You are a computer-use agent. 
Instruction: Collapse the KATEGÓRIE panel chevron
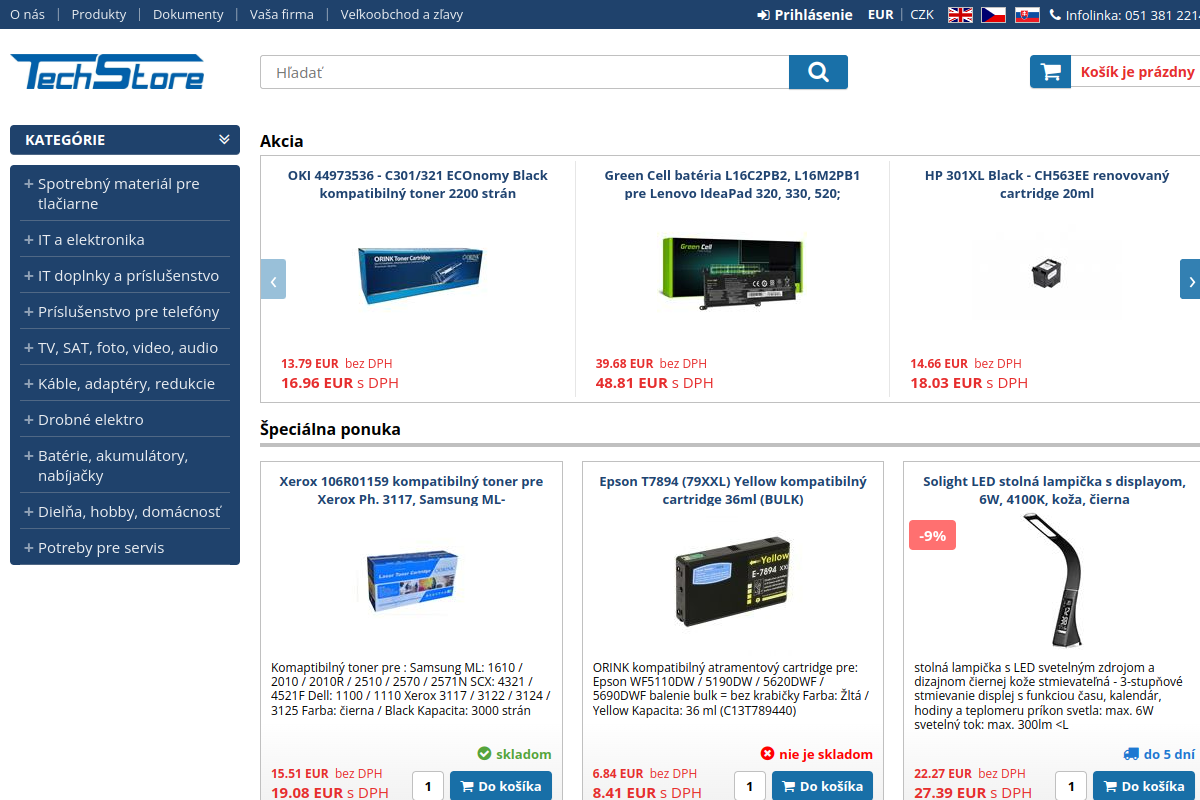click(224, 140)
